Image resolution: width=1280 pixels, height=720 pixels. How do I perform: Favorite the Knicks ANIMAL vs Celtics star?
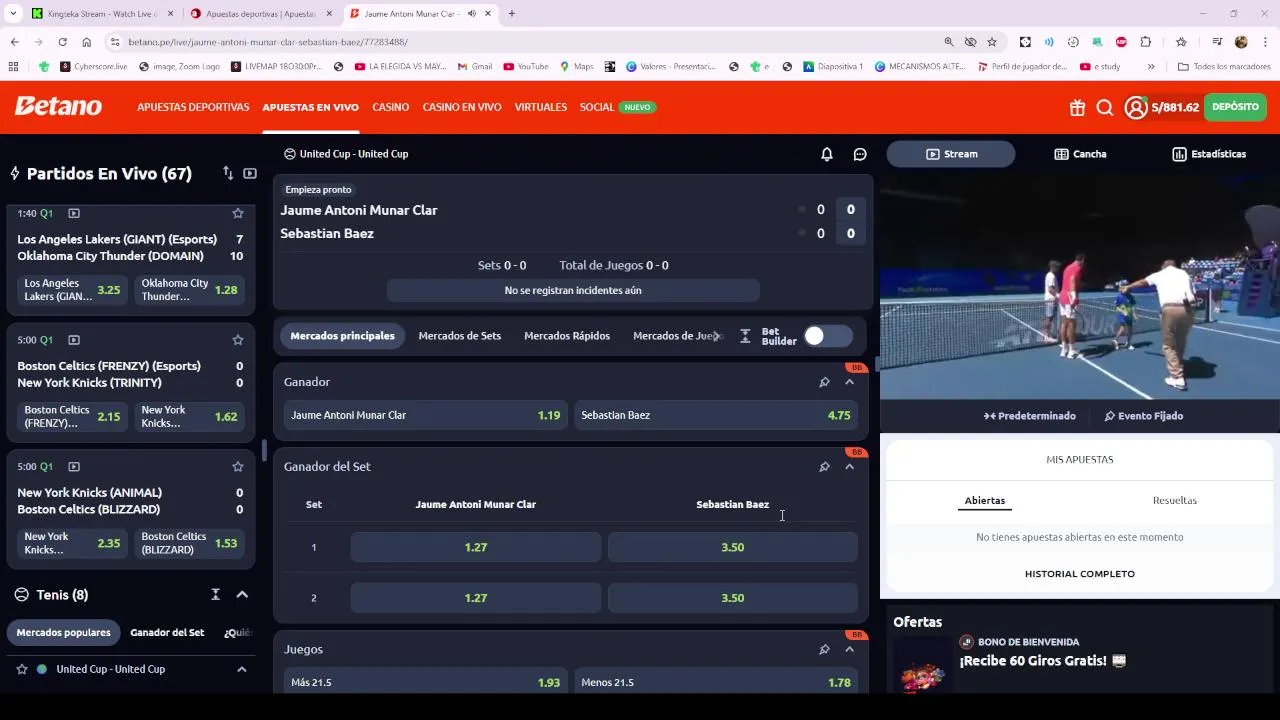point(238,466)
